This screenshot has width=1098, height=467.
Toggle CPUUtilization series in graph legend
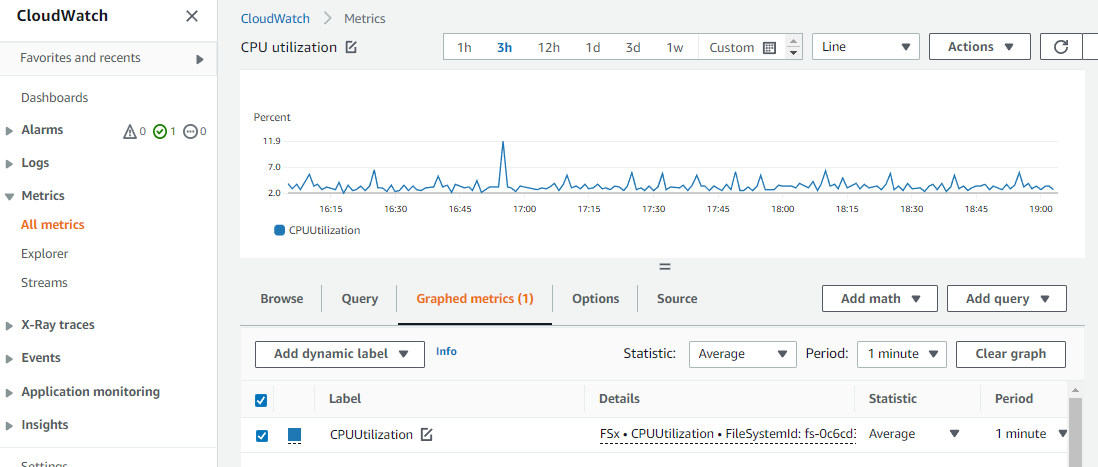click(317, 230)
